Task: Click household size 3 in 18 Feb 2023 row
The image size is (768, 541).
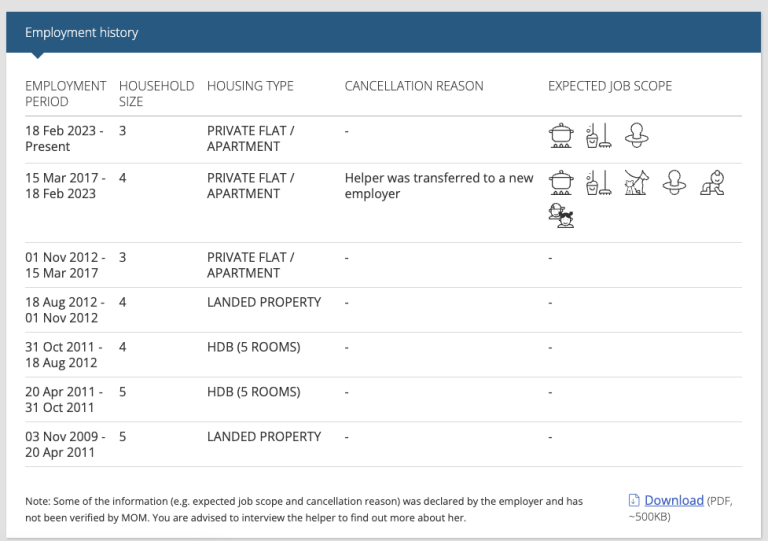Action: pos(122,131)
